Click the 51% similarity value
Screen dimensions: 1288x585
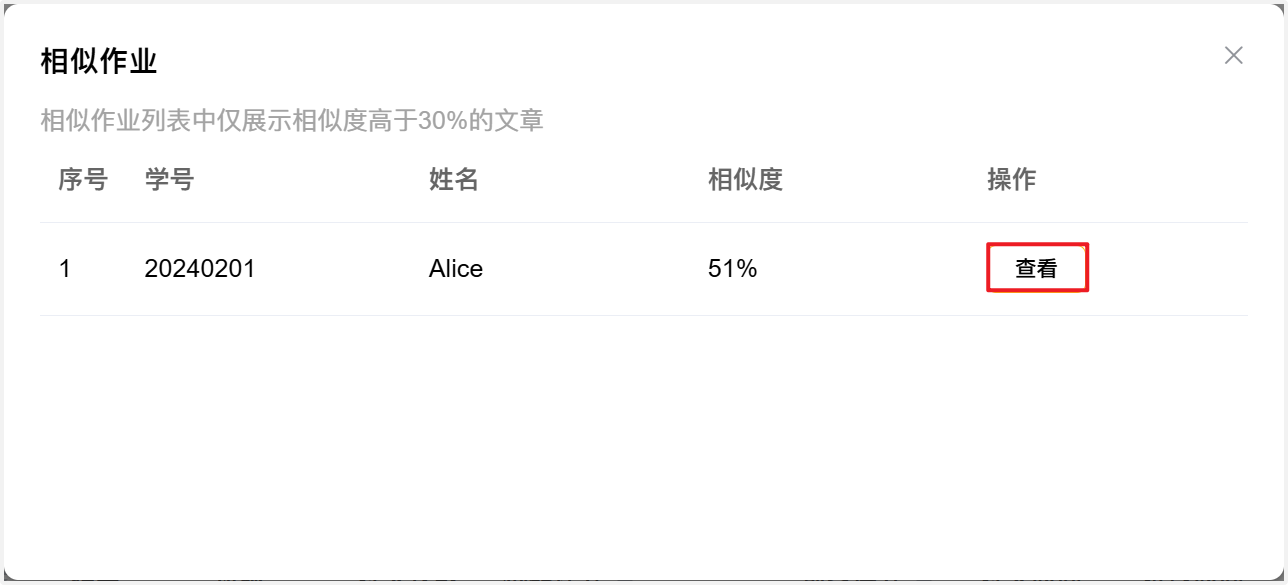point(732,269)
